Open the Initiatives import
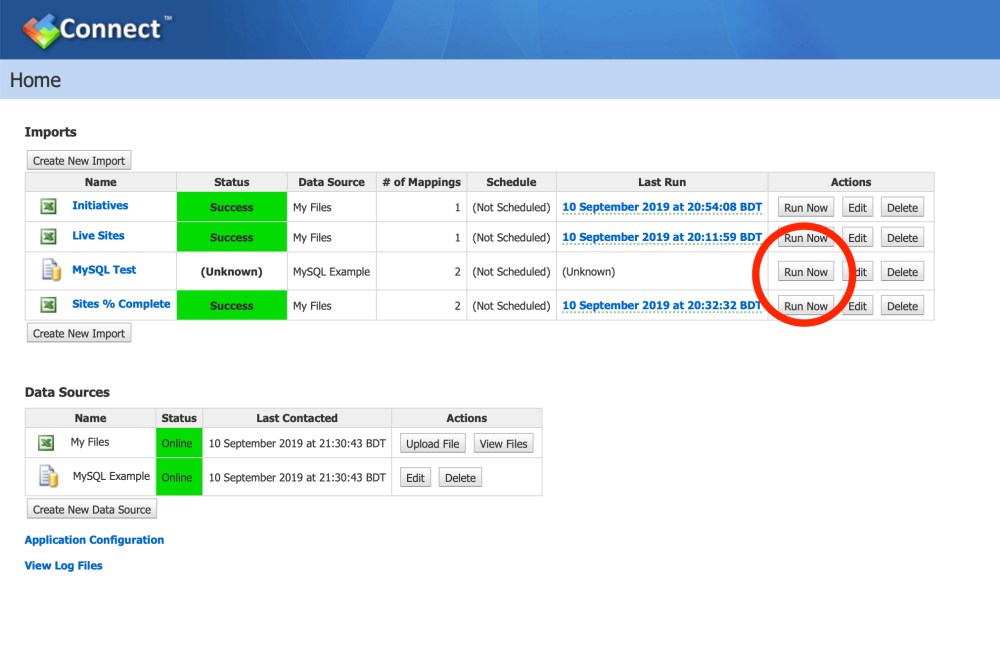The height and width of the screenshot is (666, 1000). (x=100, y=205)
